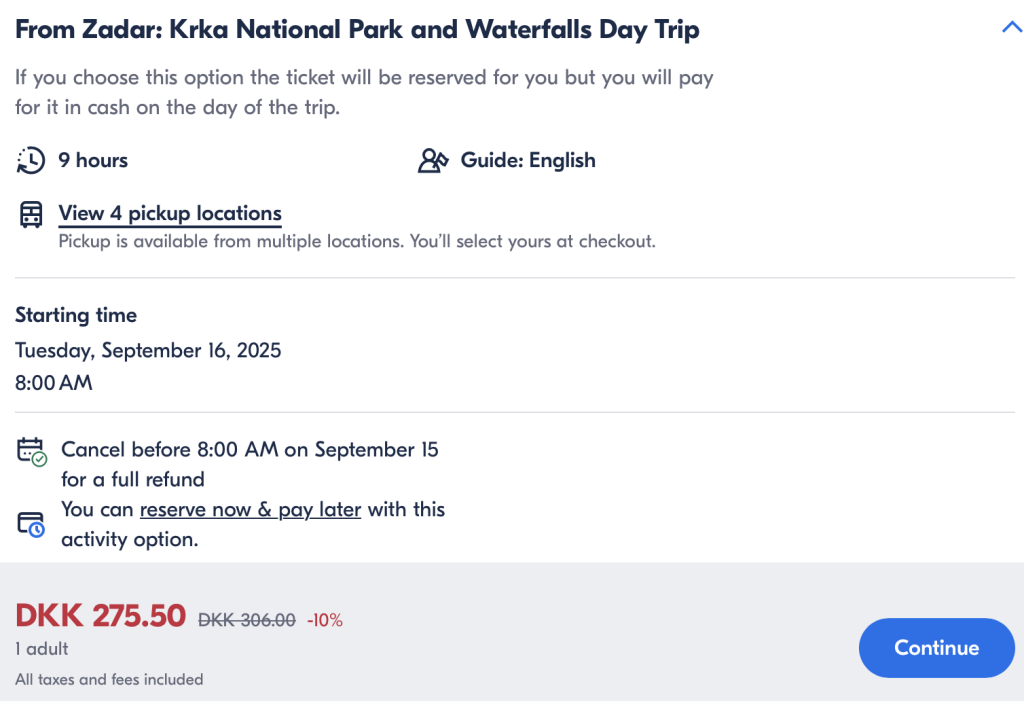This screenshot has width=1024, height=701.
Task: Click the cancel before 8:00 AM text
Action: click(x=249, y=465)
